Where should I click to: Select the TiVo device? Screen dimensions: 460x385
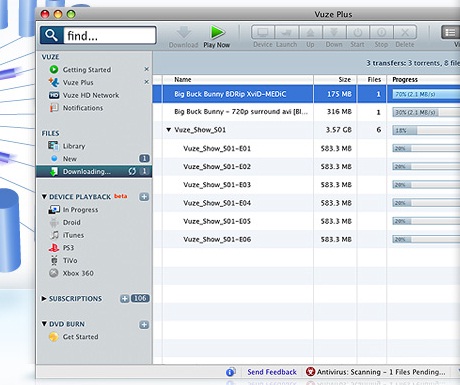[70, 260]
